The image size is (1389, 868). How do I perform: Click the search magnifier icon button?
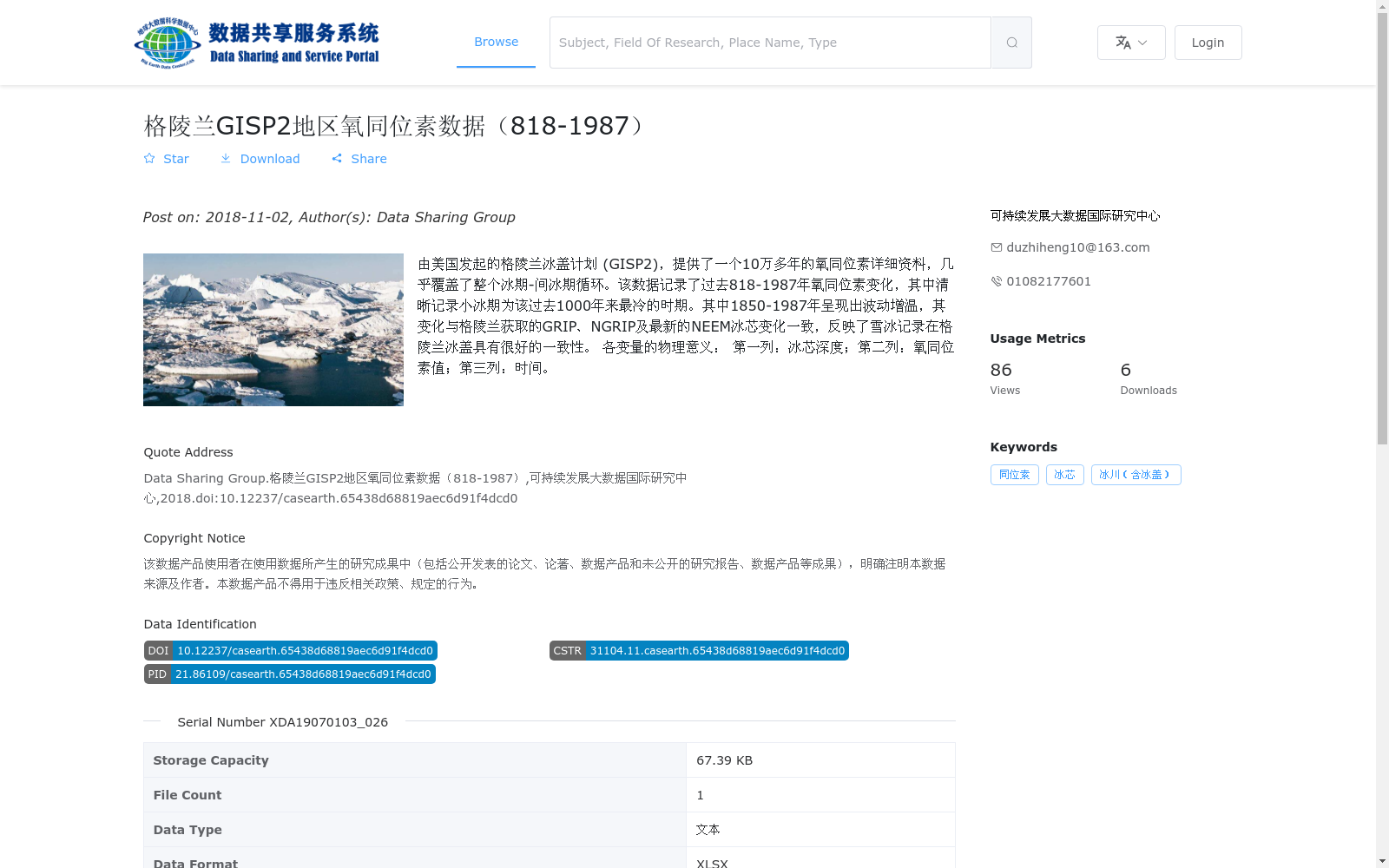tap(1011, 43)
